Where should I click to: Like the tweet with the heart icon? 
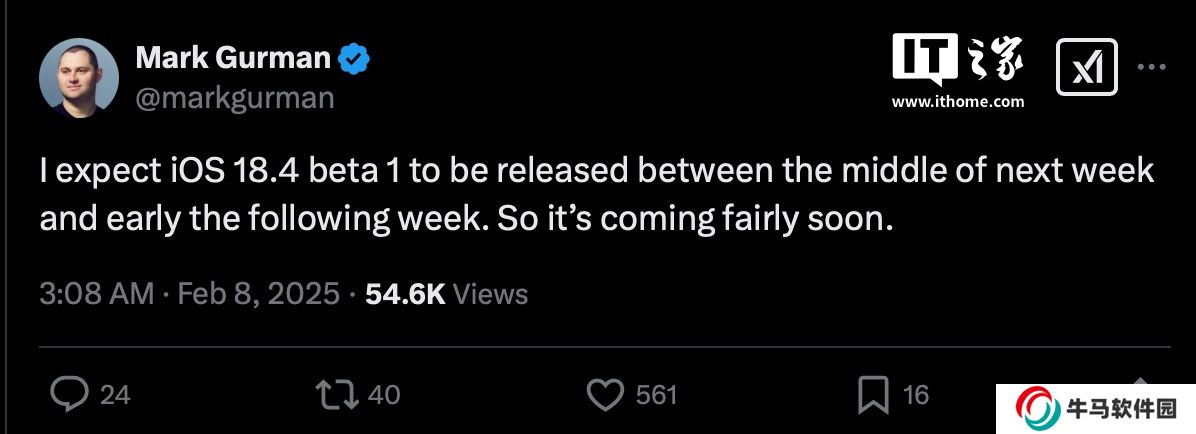pos(604,395)
